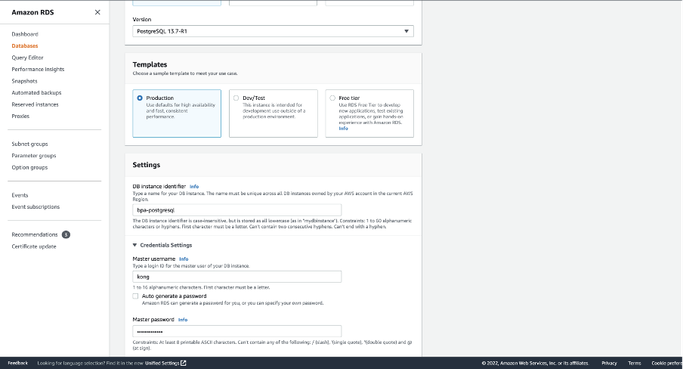Collapse the Credentials Settings section

tap(135, 245)
